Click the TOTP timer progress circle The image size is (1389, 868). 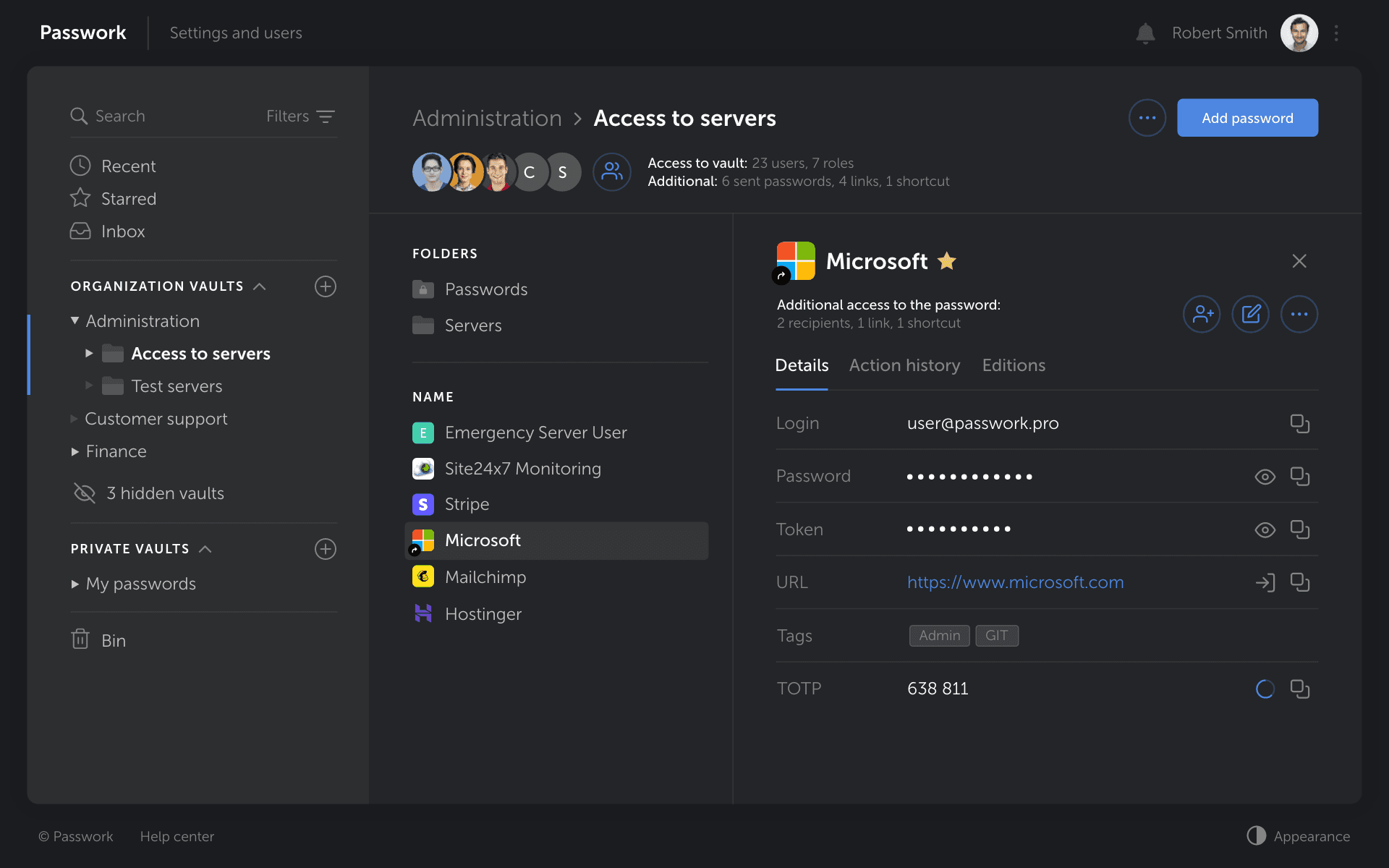(1265, 689)
